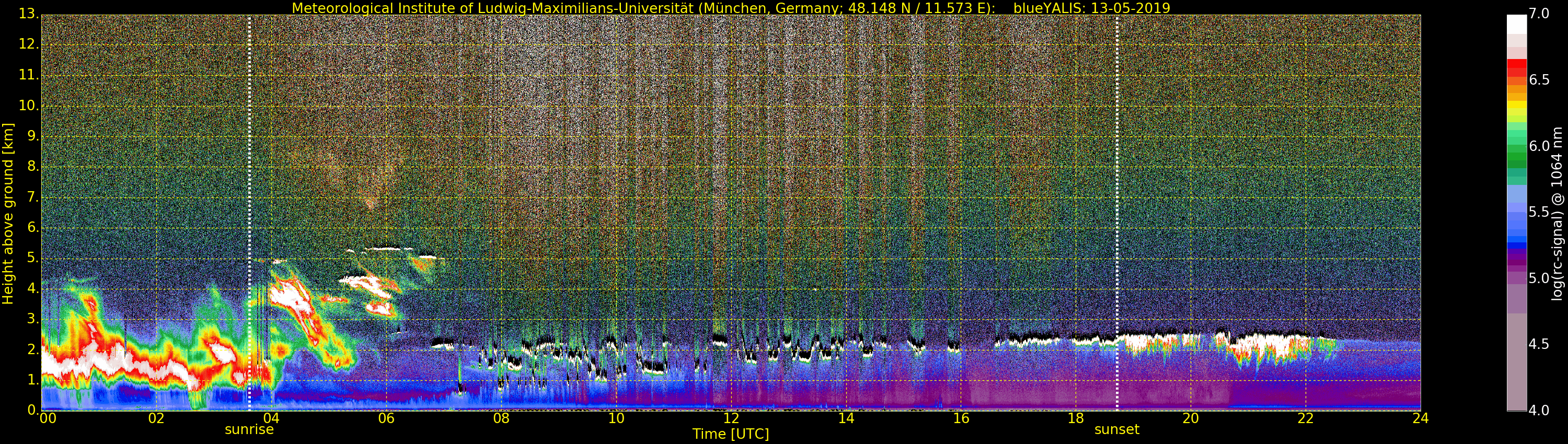Click the '6.' height axis tick label

pos(33,227)
